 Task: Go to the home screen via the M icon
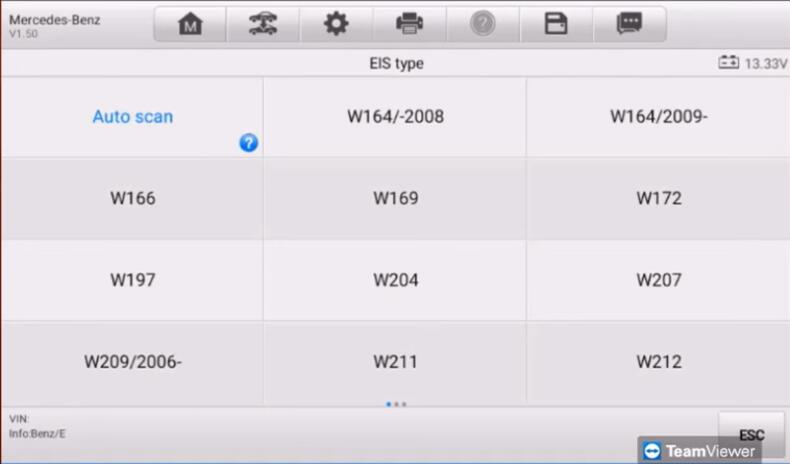[x=189, y=24]
